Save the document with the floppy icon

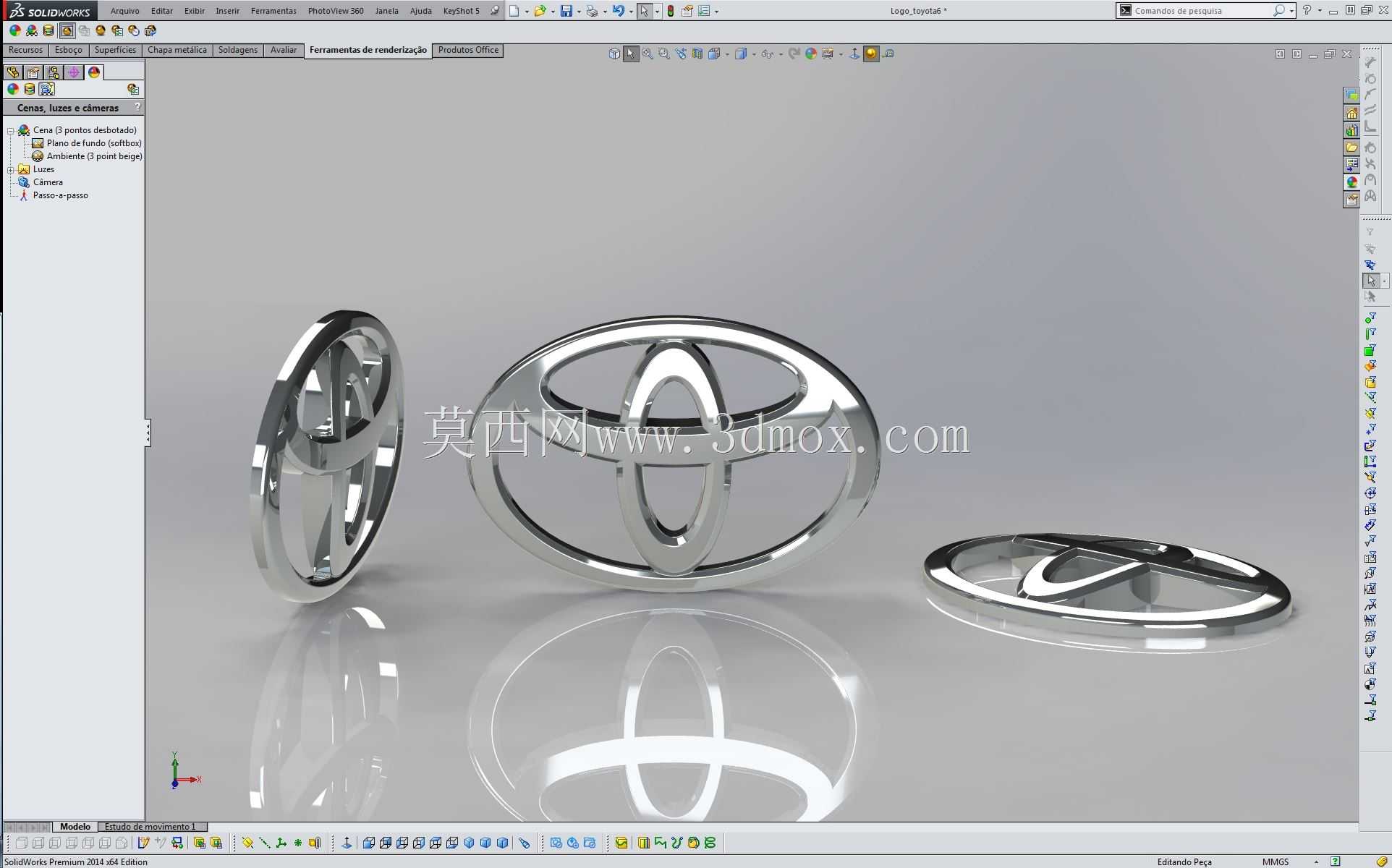pyautogui.click(x=566, y=11)
